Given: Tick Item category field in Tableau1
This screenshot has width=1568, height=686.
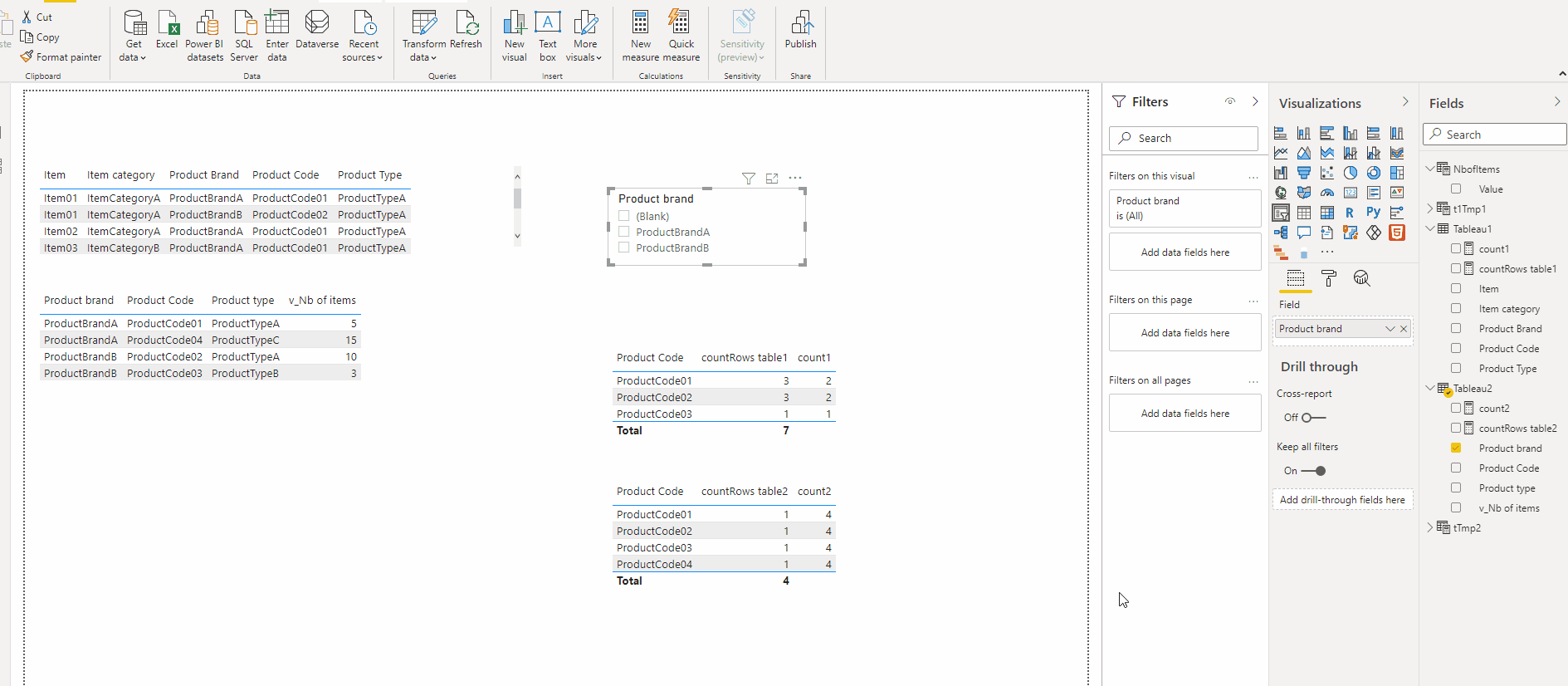Looking at the screenshot, I should pos(1456,308).
